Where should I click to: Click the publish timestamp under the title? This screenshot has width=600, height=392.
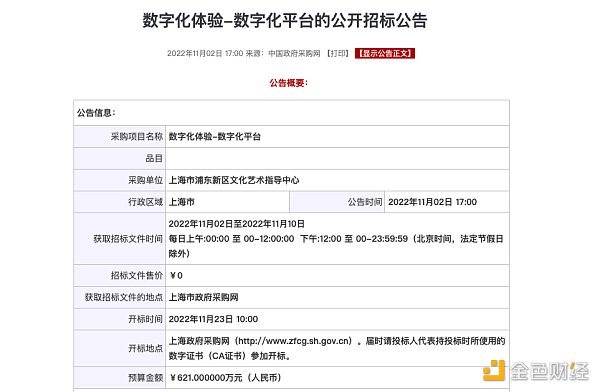[205, 53]
